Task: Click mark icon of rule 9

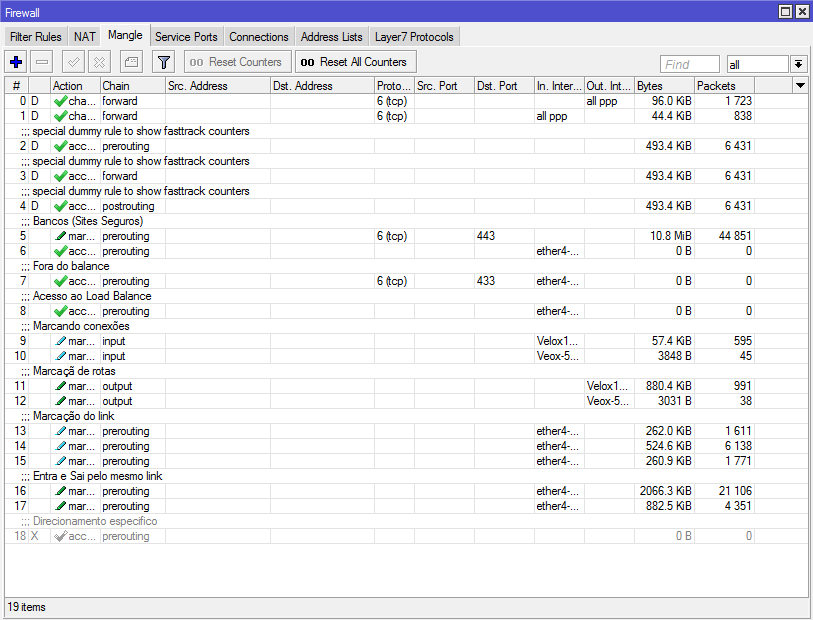Action: point(60,341)
